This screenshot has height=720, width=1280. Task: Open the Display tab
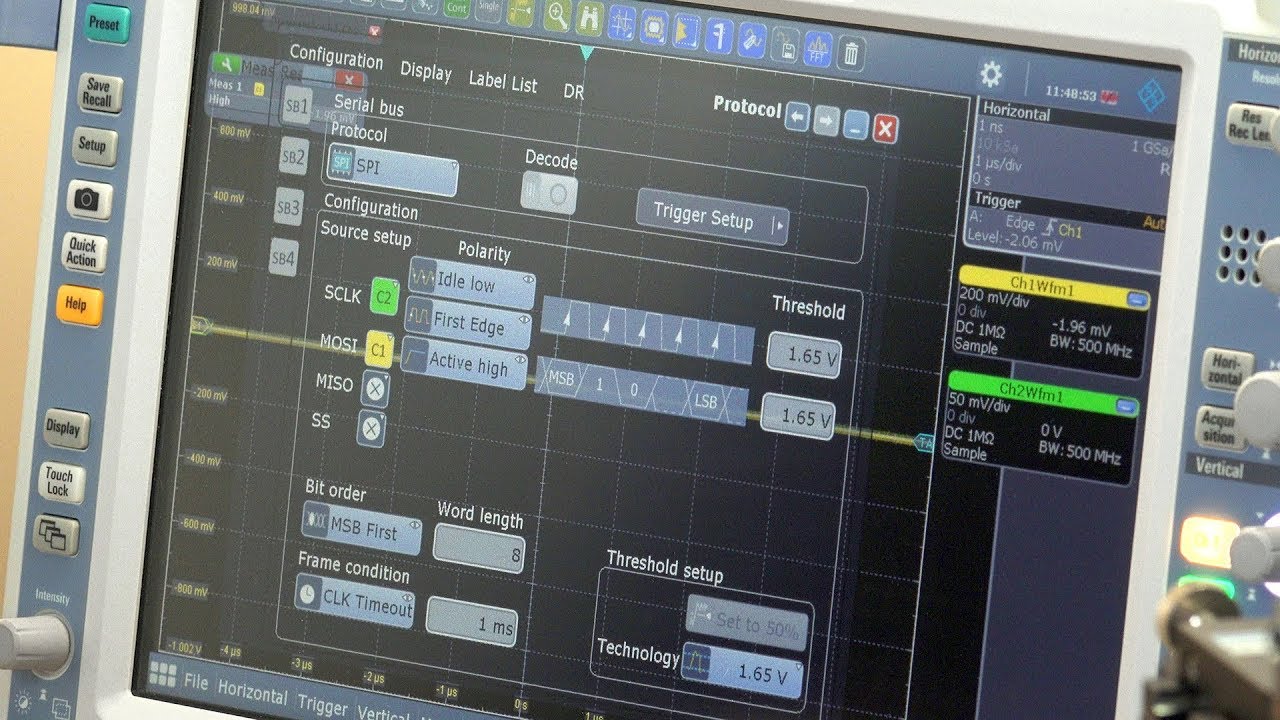click(x=426, y=71)
